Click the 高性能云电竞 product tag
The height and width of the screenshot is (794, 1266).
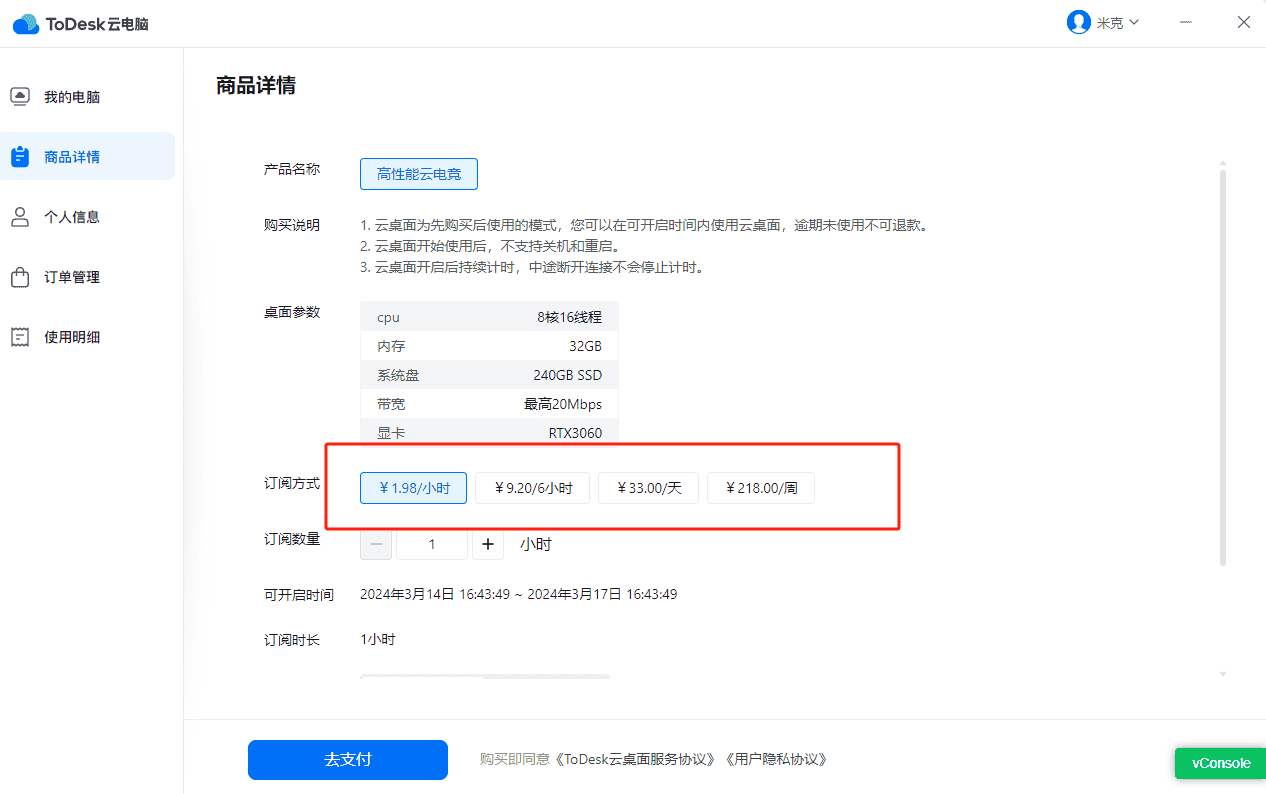[418, 173]
